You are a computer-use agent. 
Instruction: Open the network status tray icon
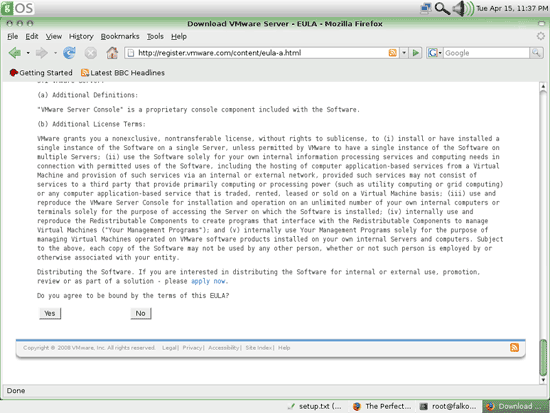tap(426, 8)
